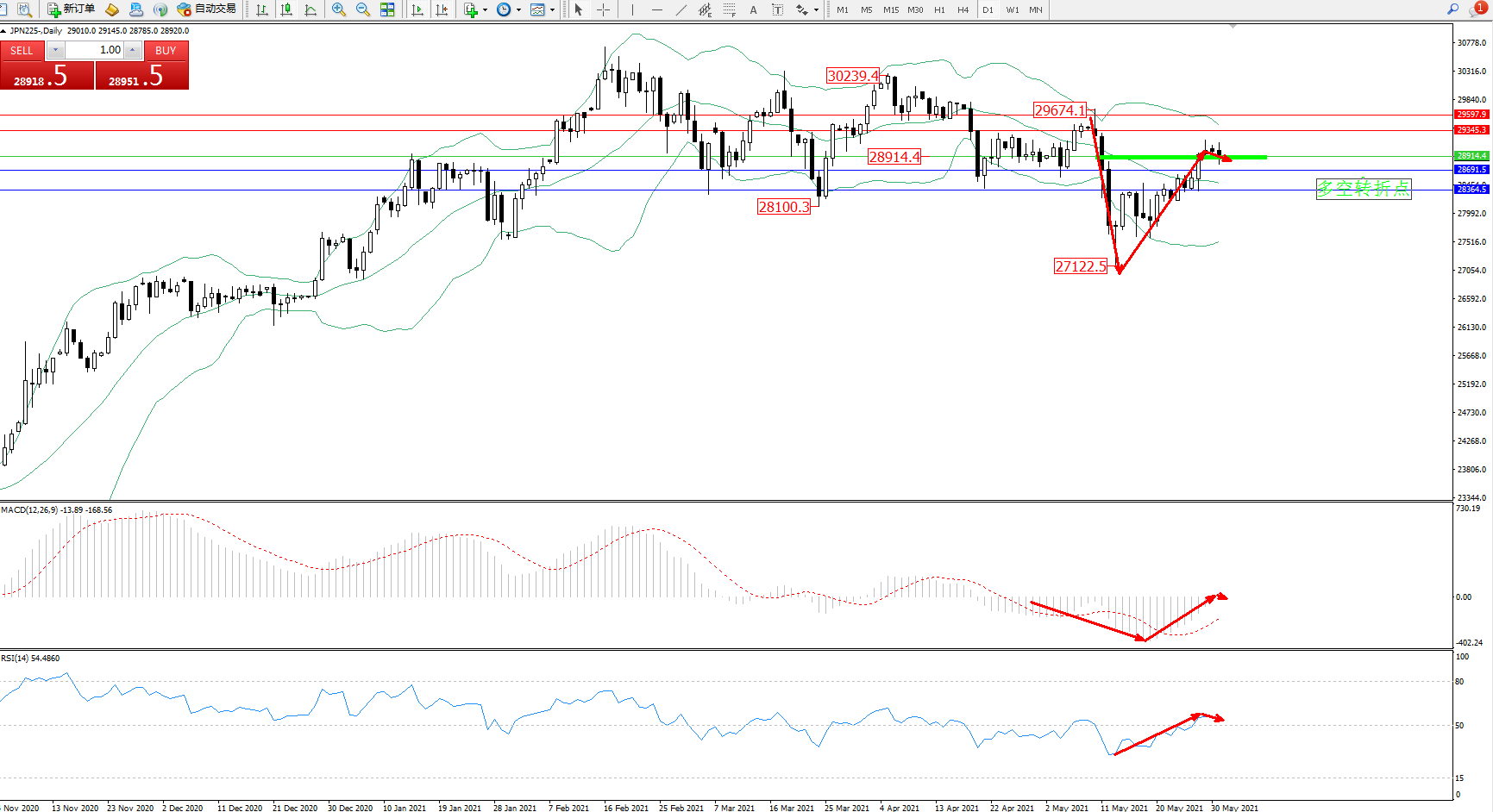The width and height of the screenshot is (1493, 812).
Task: Click the tile windows icon
Action: (x=387, y=9)
